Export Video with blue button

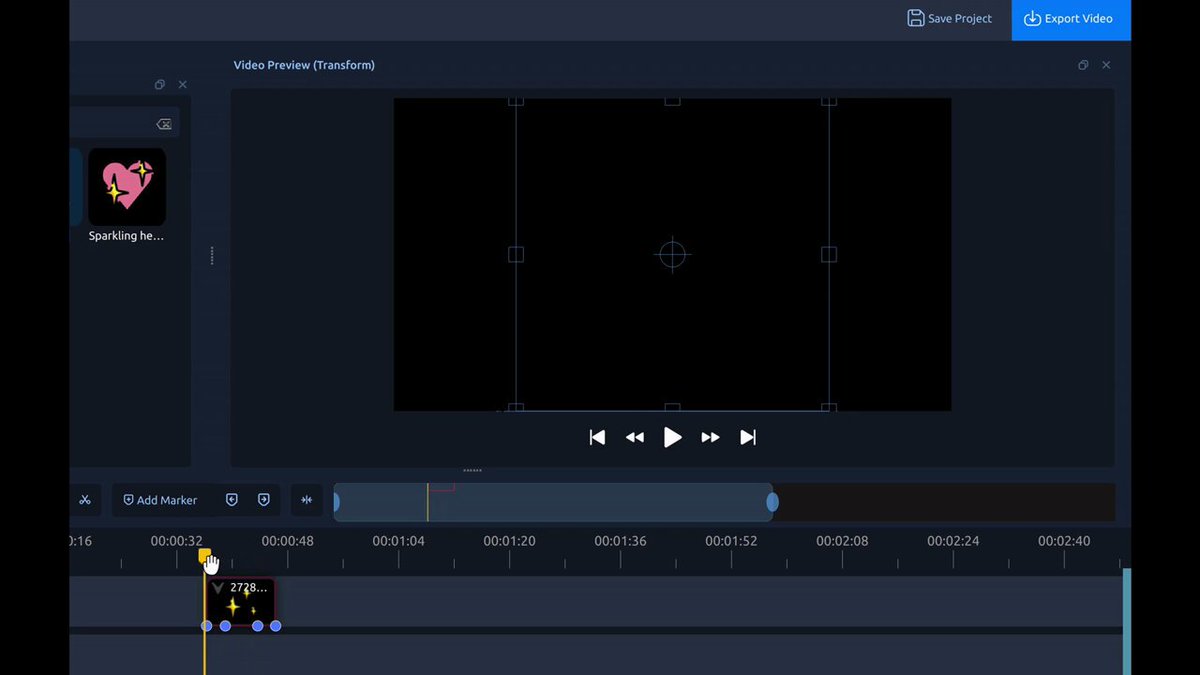(x=1071, y=19)
